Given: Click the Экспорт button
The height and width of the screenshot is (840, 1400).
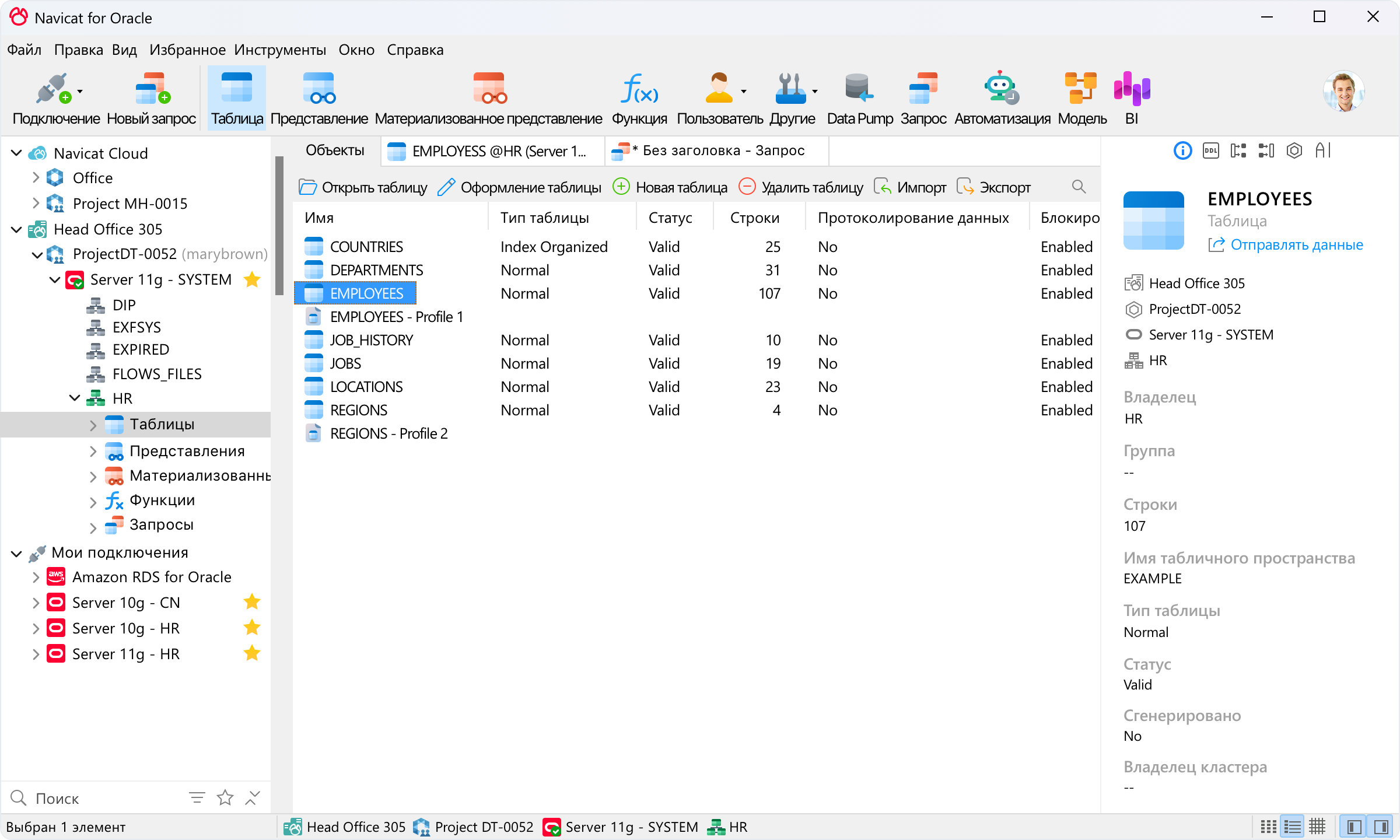Looking at the screenshot, I should (994, 187).
